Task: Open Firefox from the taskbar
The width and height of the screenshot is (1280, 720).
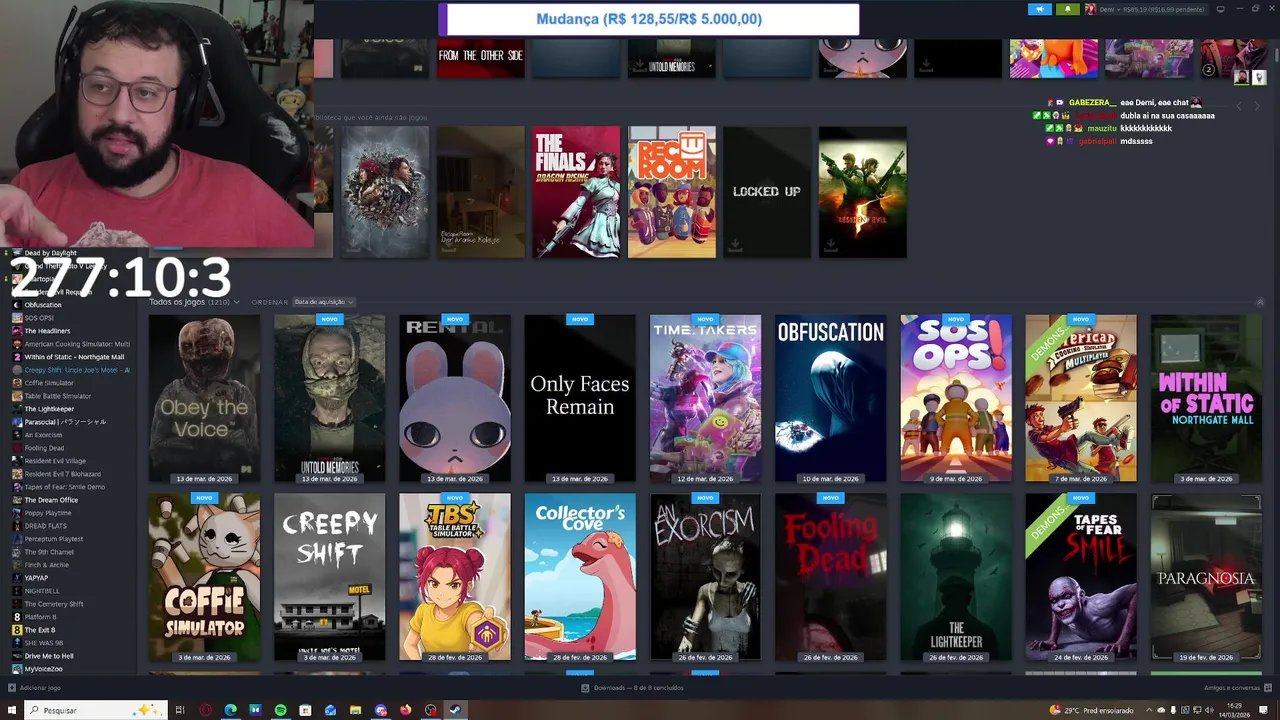Action: (x=405, y=710)
